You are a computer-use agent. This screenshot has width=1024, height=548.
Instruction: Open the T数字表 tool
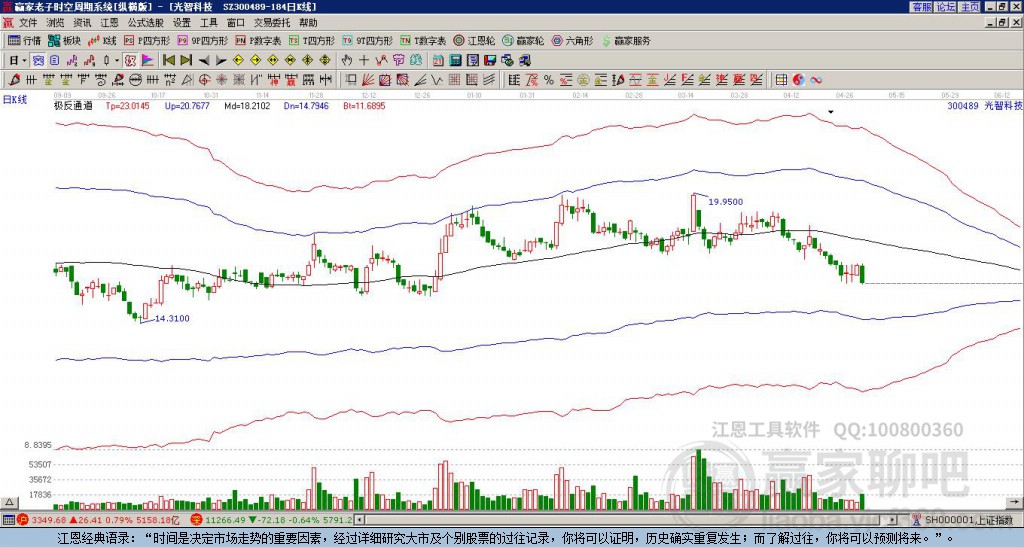[x=424, y=40]
